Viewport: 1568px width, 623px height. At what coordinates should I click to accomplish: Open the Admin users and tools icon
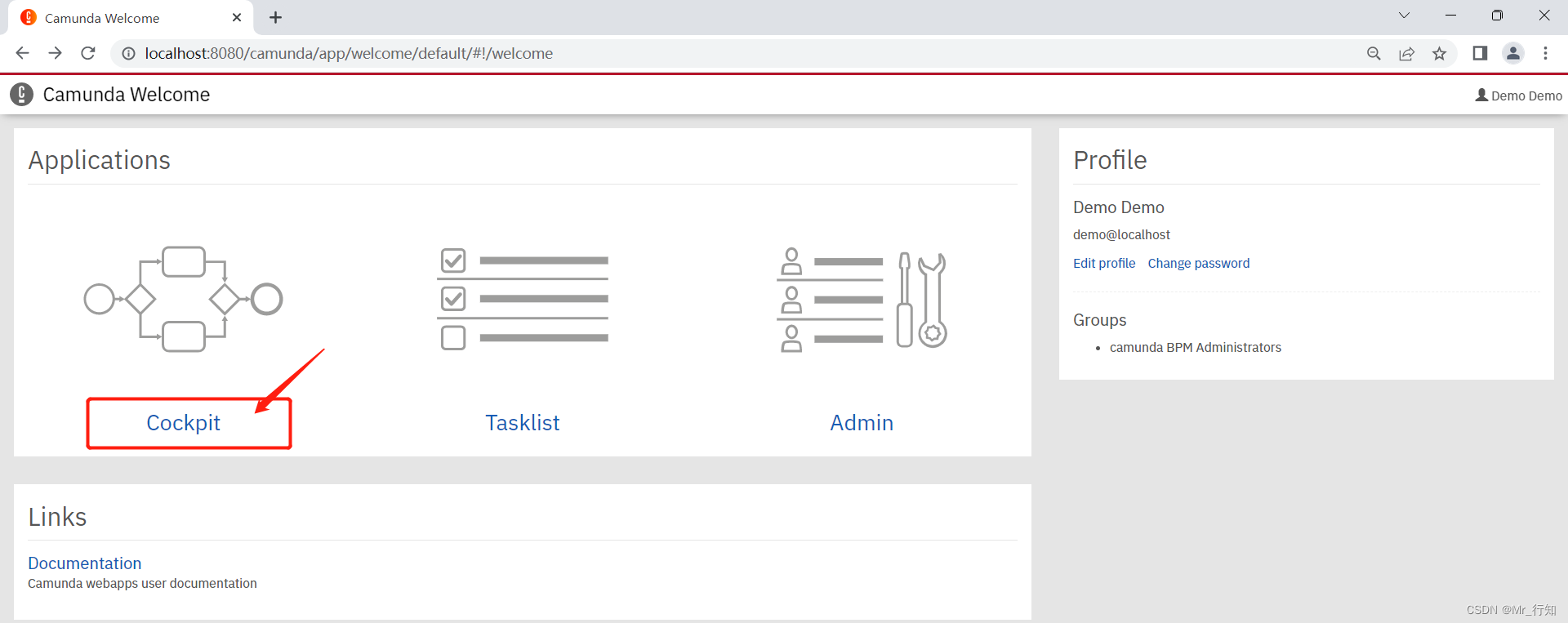pos(862,299)
